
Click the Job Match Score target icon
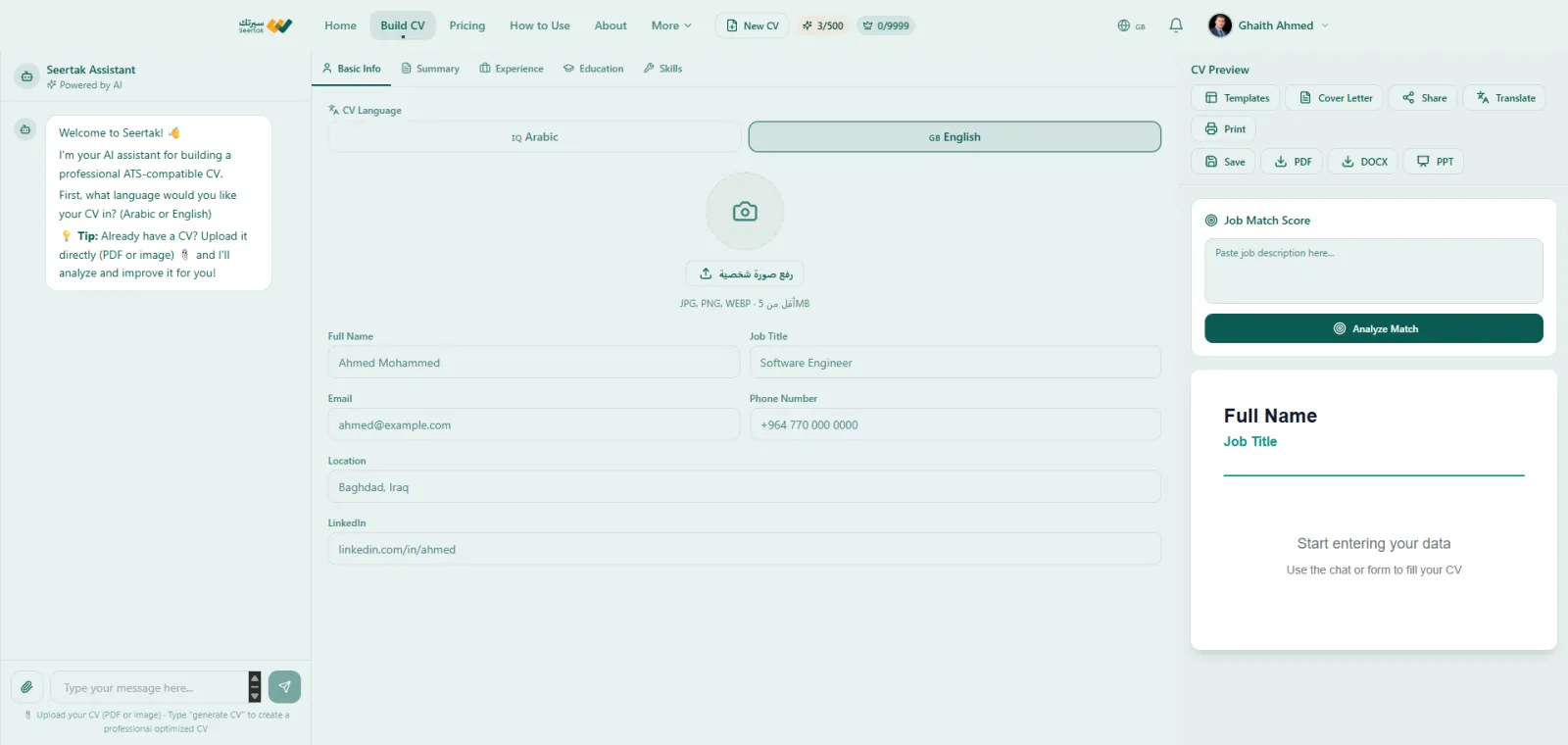pyautogui.click(x=1211, y=221)
